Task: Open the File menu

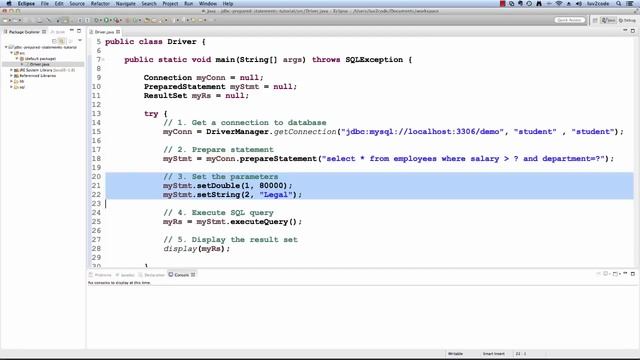Action: pyautogui.click(x=44, y=4)
